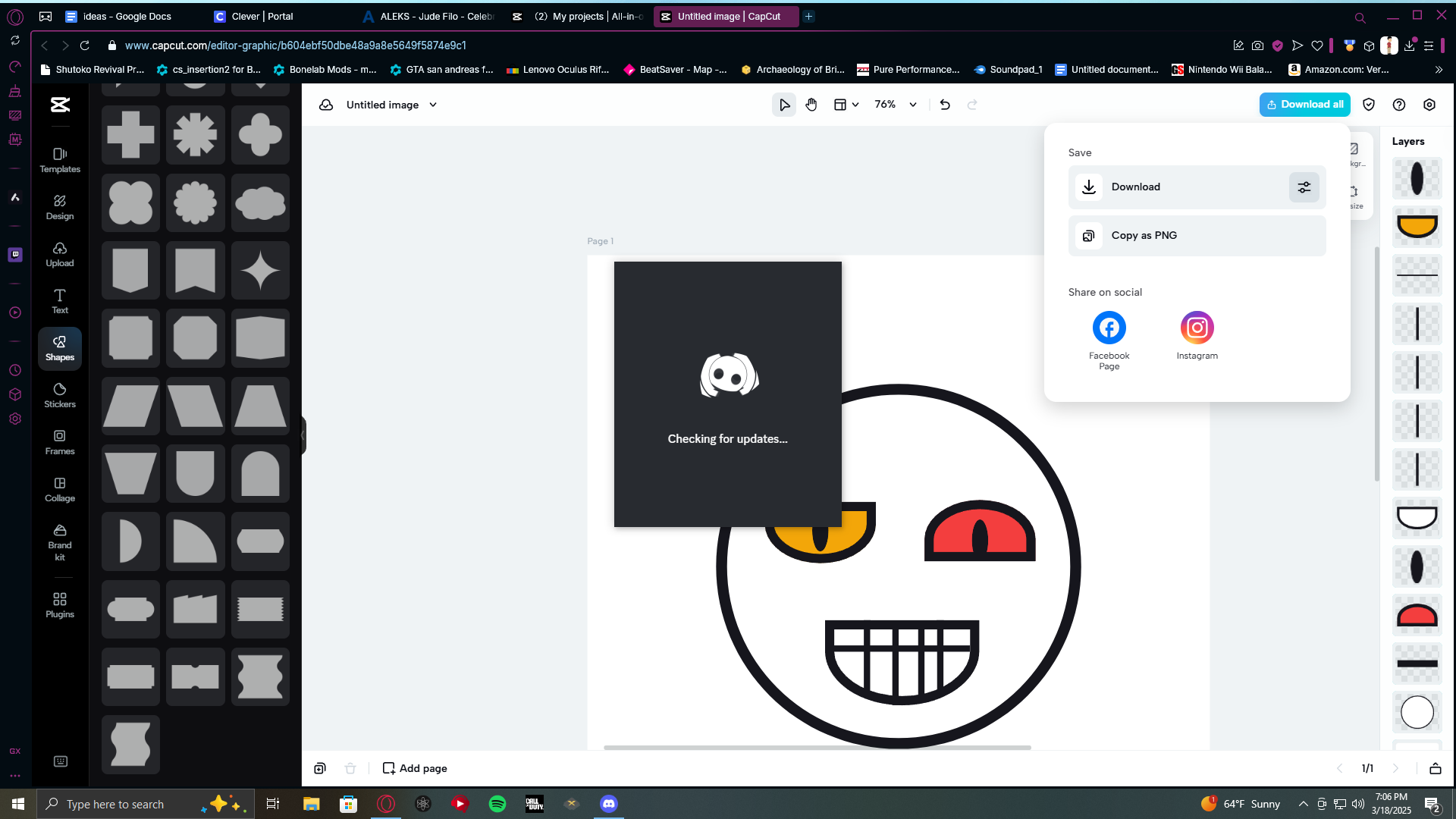The width and height of the screenshot is (1456, 819).
Task: Open the Frames panel
Action: pyautogui.click(x=60, y=441)
